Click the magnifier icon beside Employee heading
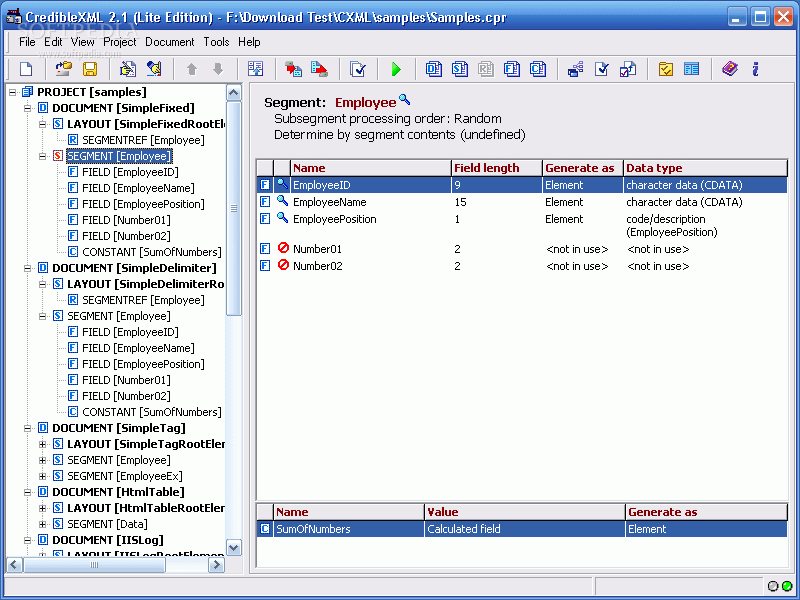 pos(405,99)
